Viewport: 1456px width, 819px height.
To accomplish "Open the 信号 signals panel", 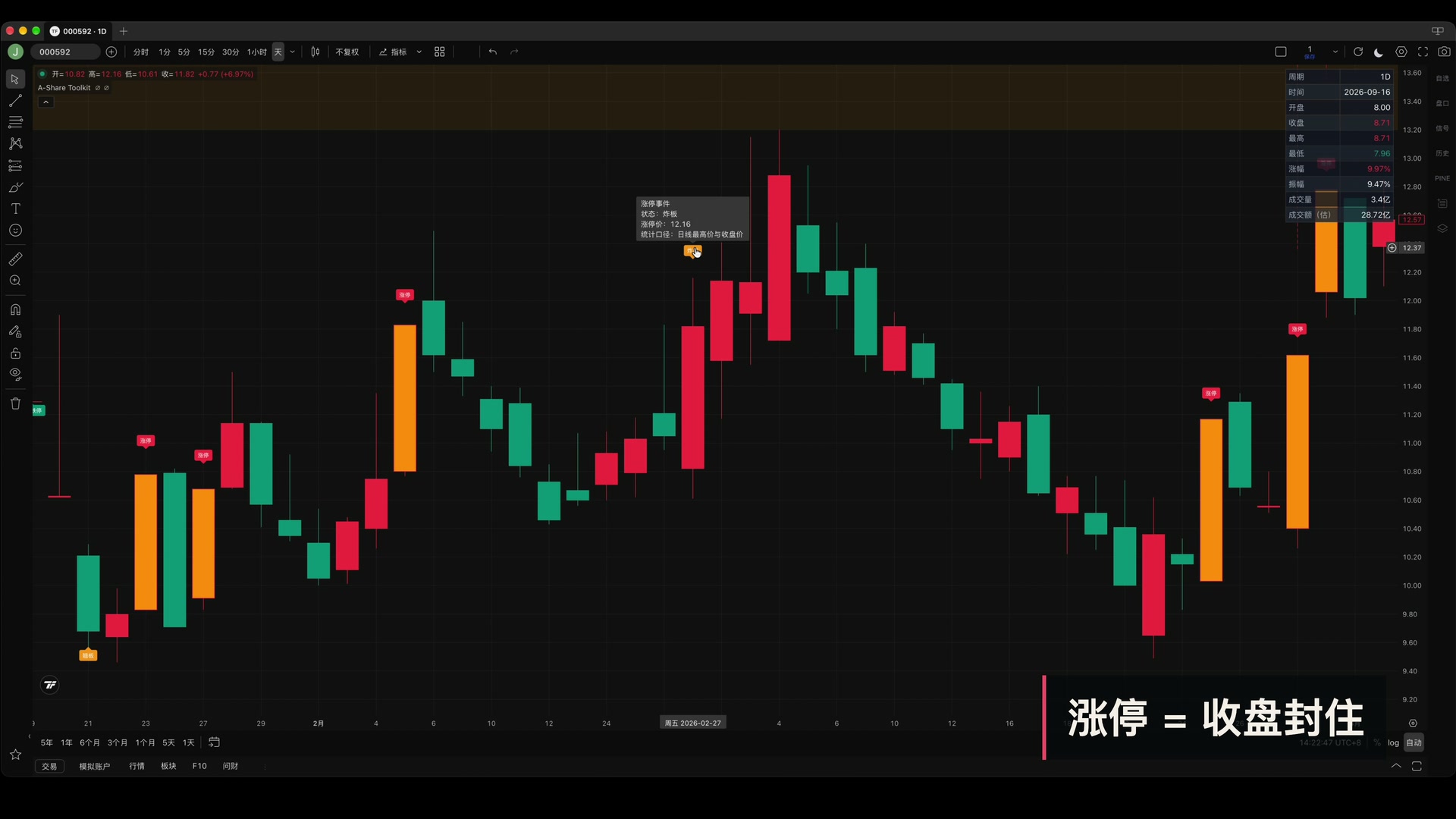I will [1442, 128].
